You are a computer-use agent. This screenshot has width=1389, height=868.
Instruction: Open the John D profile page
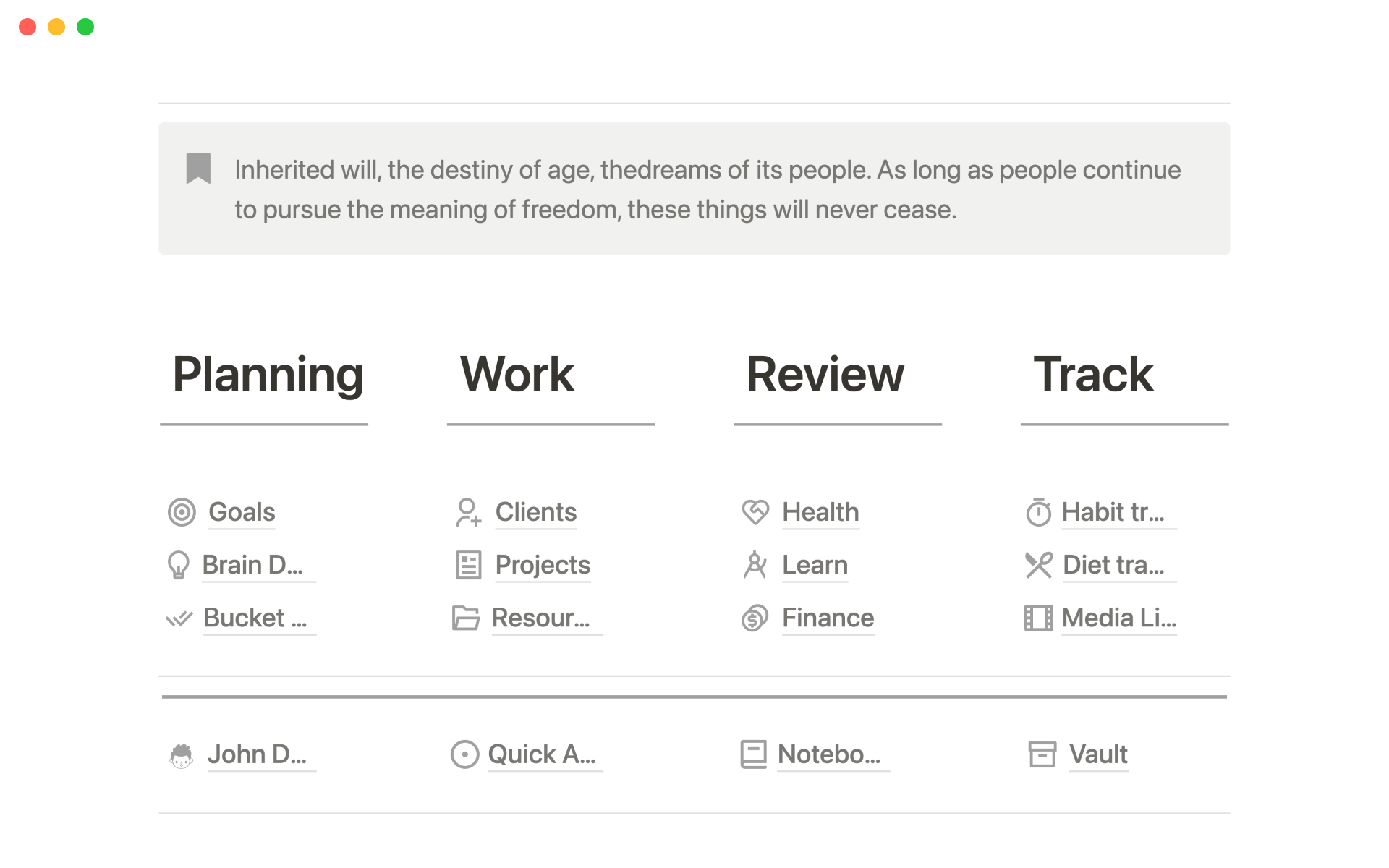point(257,754)
